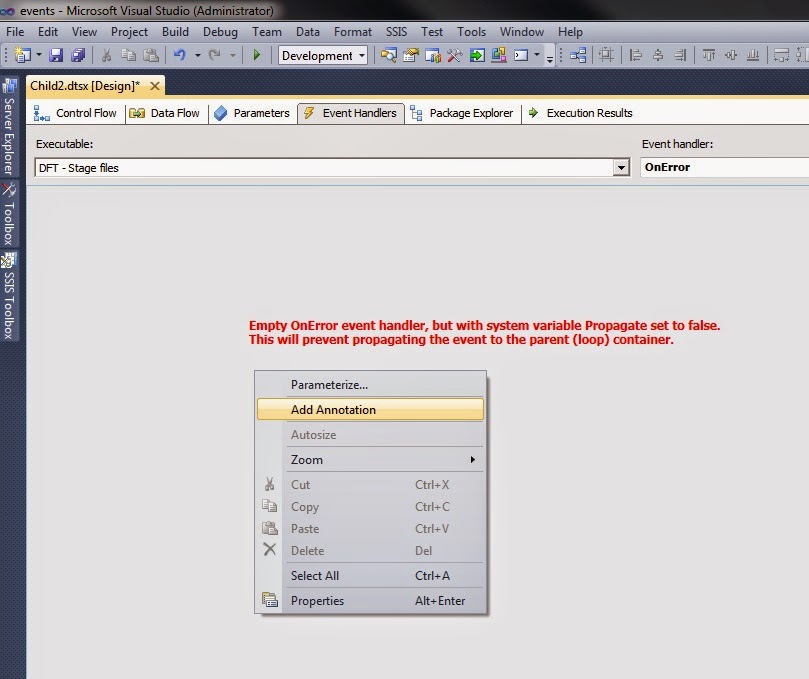This screenshot has width=809, height=679.
Task: Open toolbar overflow options arrow
Action: [x=550, y=59]
